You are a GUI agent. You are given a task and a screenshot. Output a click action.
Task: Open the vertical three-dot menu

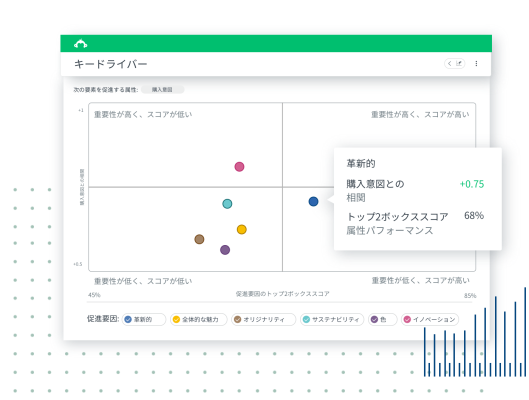click(x=476, y=63)
